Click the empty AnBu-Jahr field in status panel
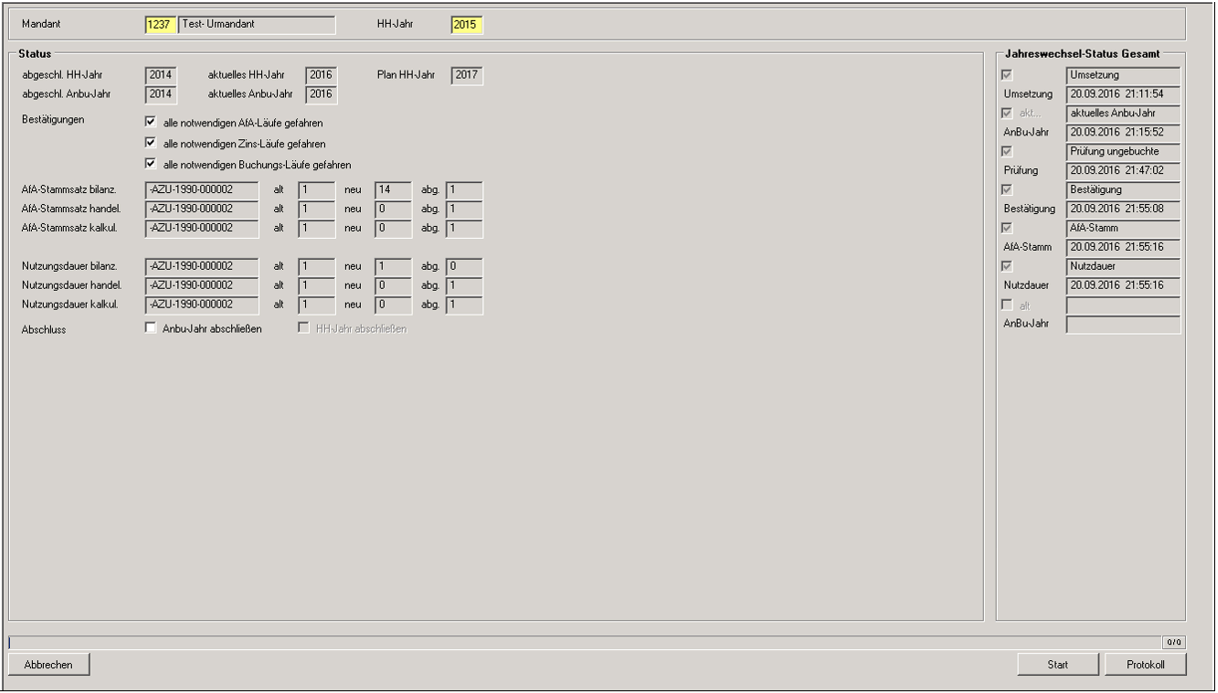 1122,325
